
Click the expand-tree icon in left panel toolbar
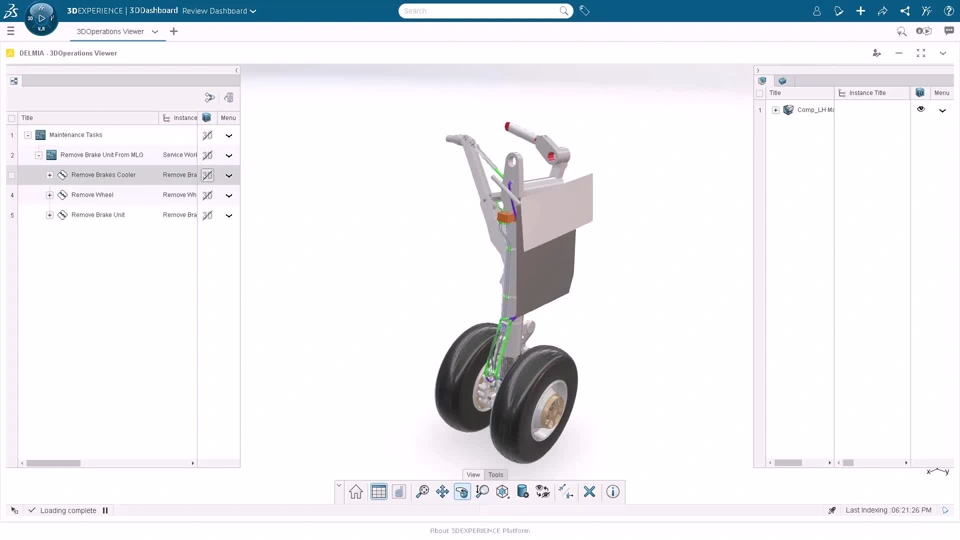[x=210, y=97]
